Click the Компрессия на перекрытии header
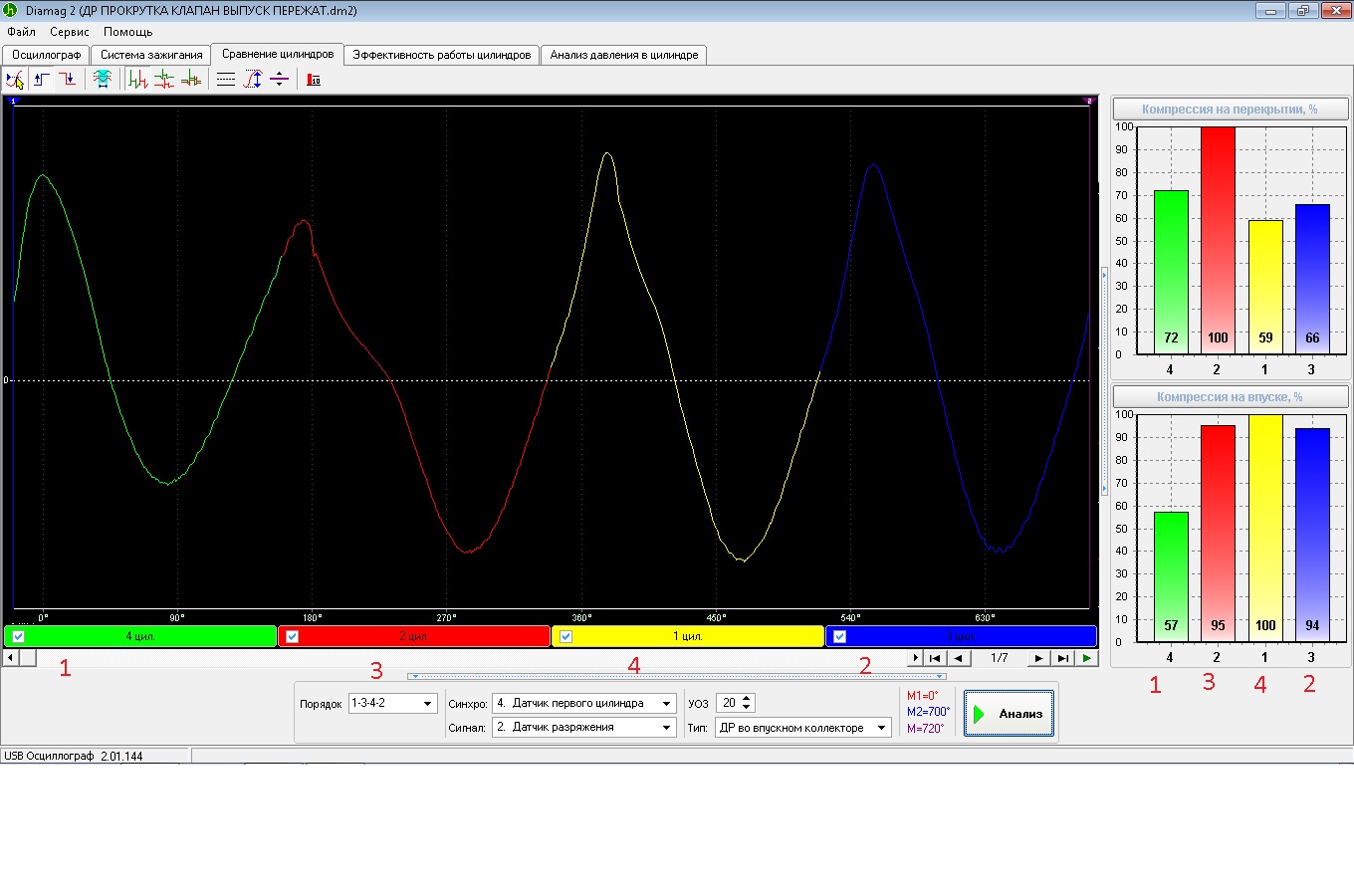 [x=1230, y=110]
